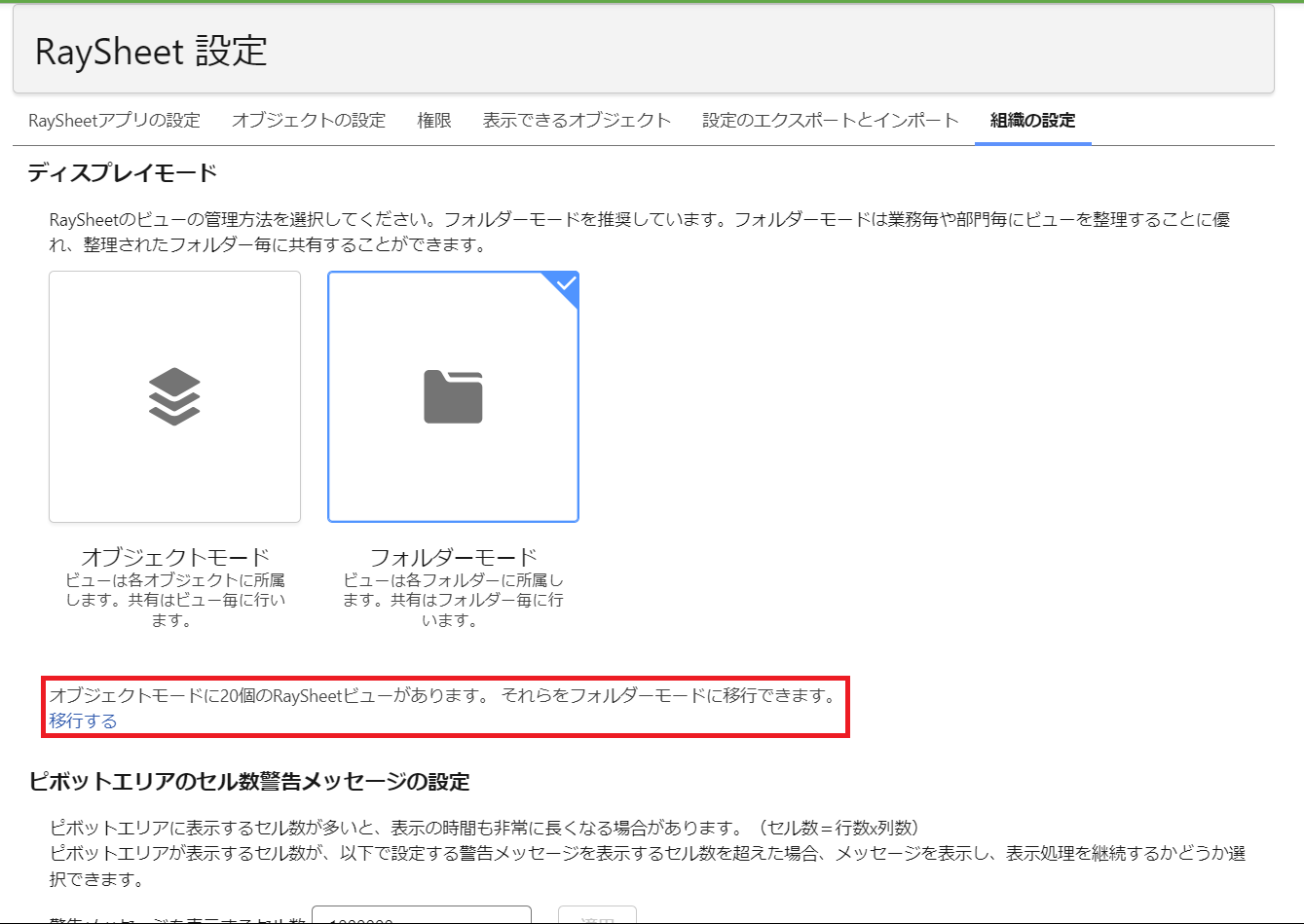Click the paragraph starting 'RaySheetのビューの管理方法'

pyautogui.click(x=640, y=232)
